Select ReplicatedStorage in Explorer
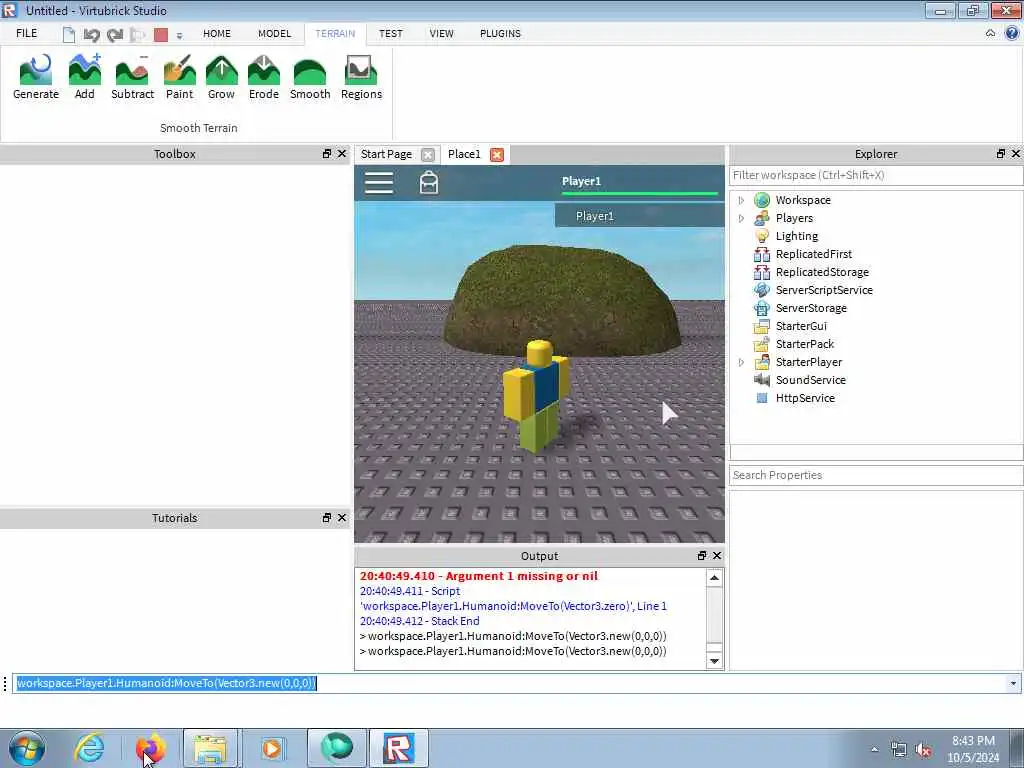 822,272
